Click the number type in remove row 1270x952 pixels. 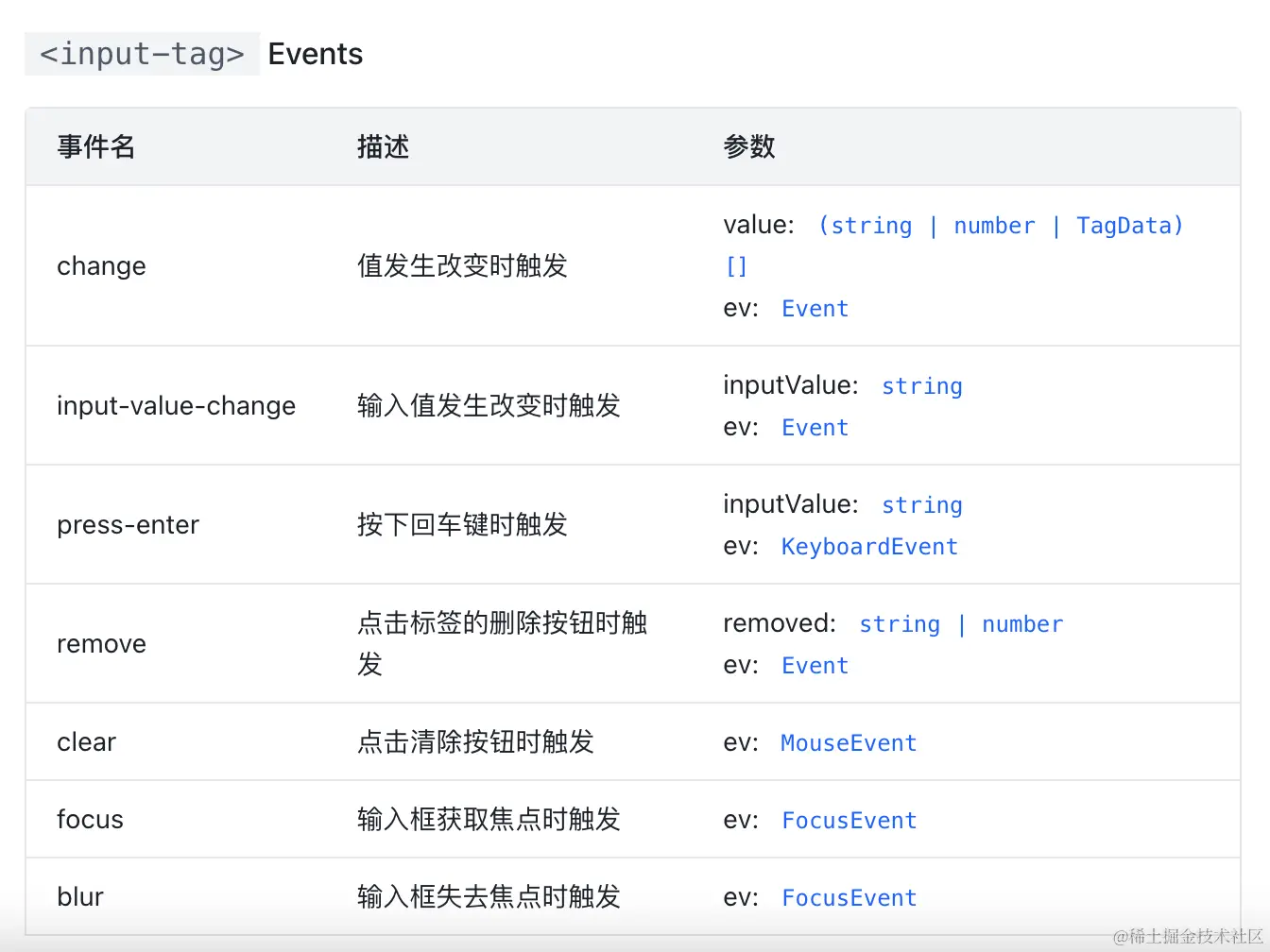tap(1021, 624)
